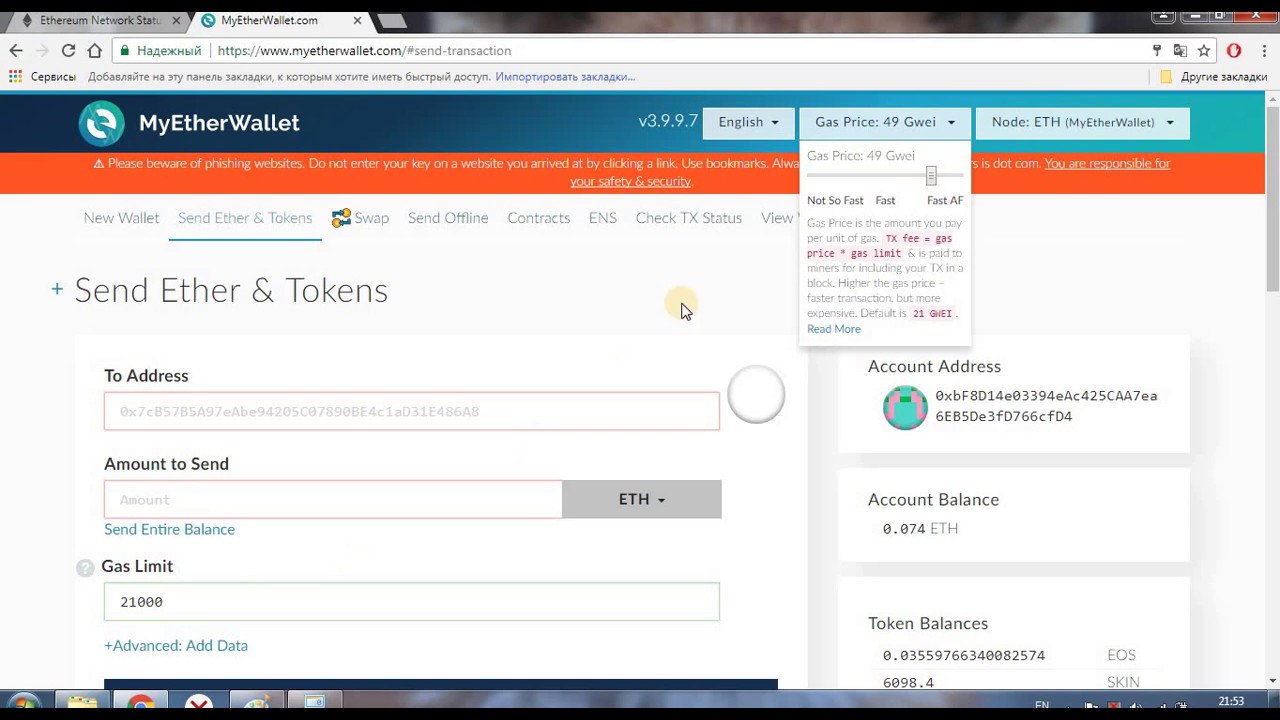Click the Fast AF slider label
Viewport: 1280px width, 720px height.
(x=945, y=200)
